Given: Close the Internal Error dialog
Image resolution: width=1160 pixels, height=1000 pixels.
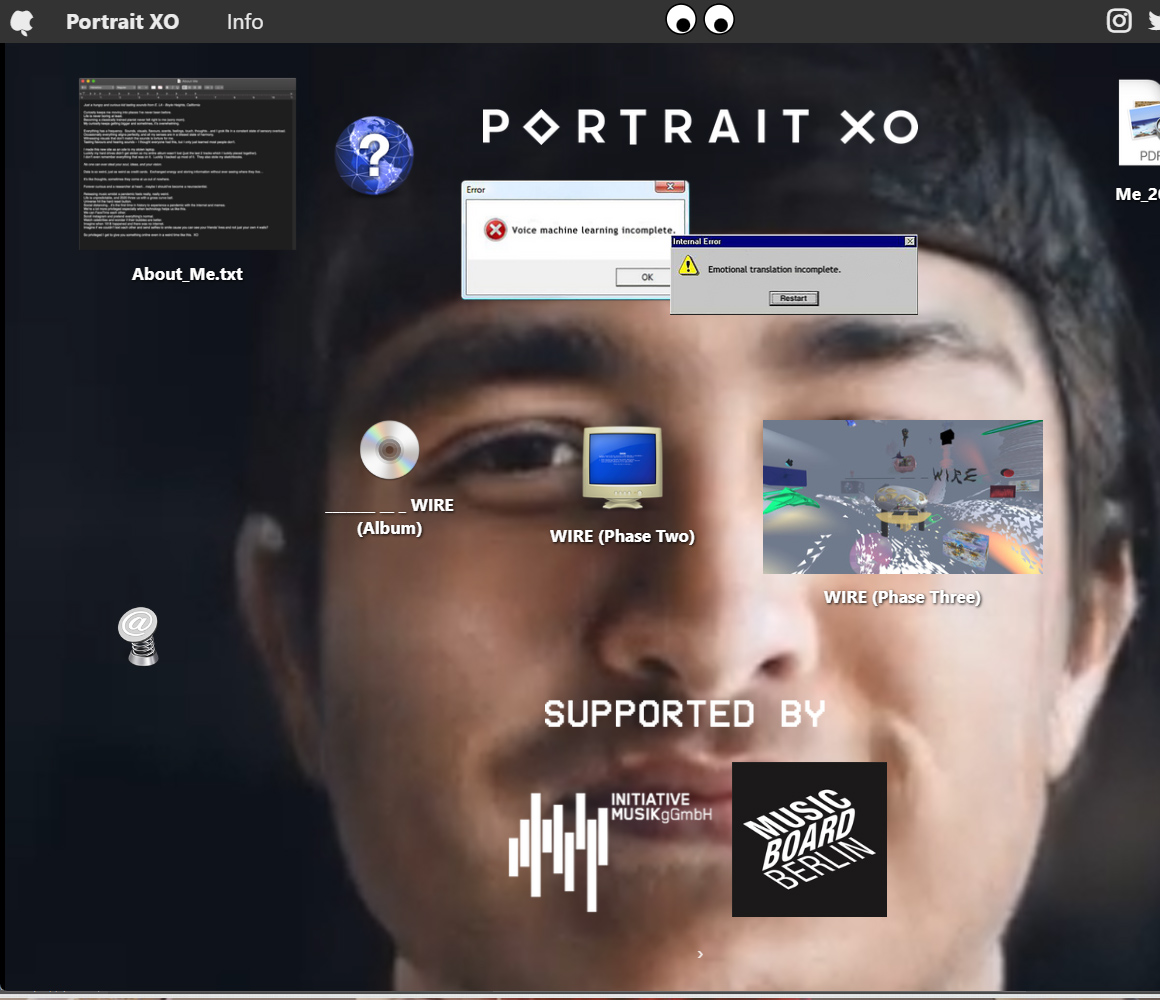Looking at the screenshot, I should (x=908, y=240).
